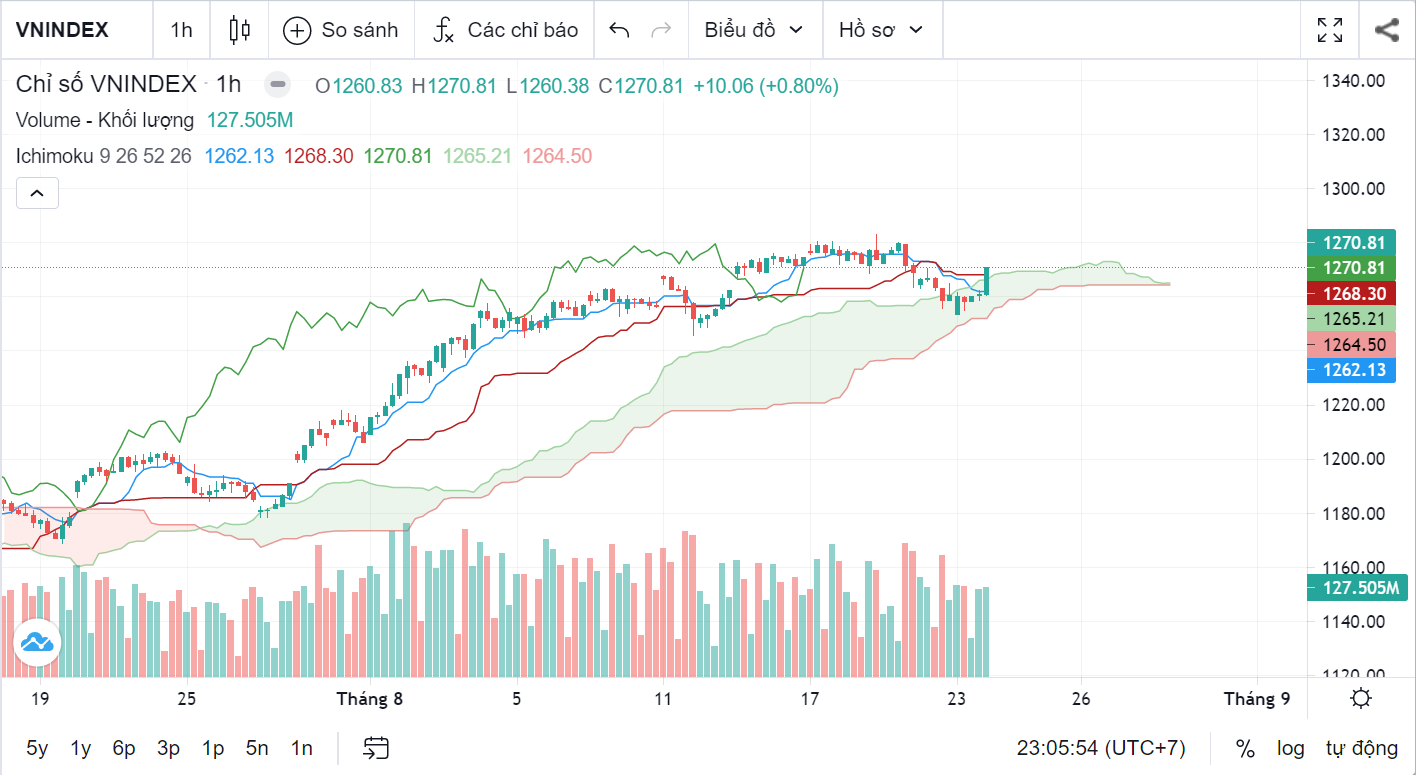1416x775 pixels.
Task: Click the Ichimoku 9 26 52 26 legend
Action: [x=104, y=156]
